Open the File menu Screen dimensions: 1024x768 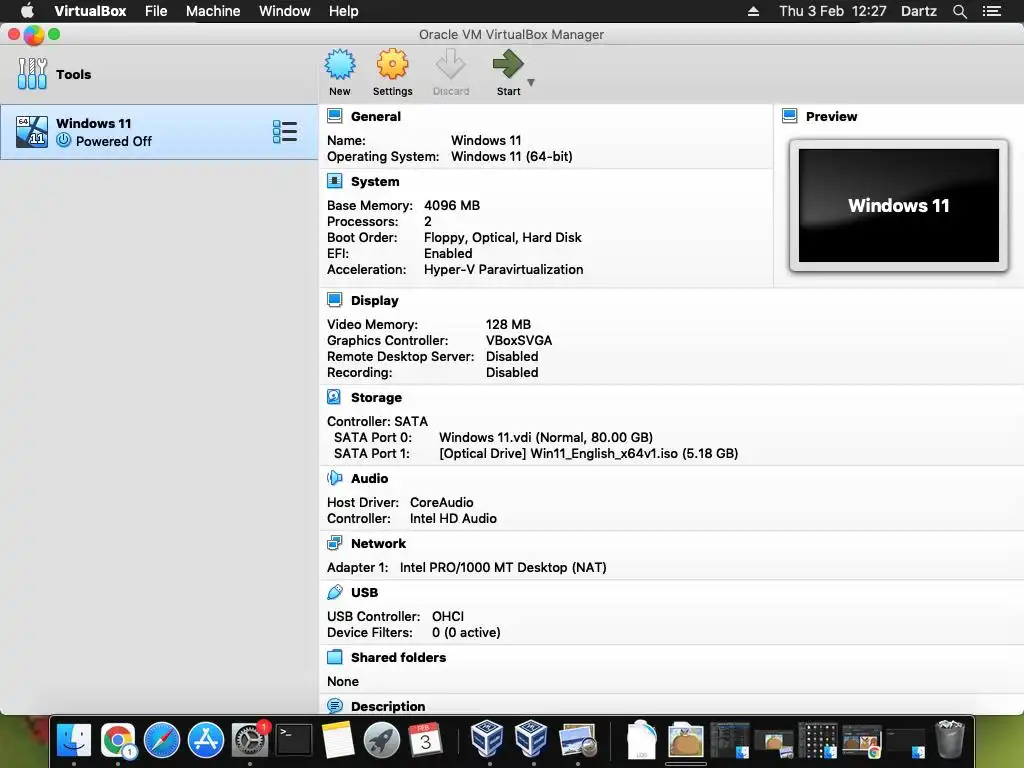(156, 11)
